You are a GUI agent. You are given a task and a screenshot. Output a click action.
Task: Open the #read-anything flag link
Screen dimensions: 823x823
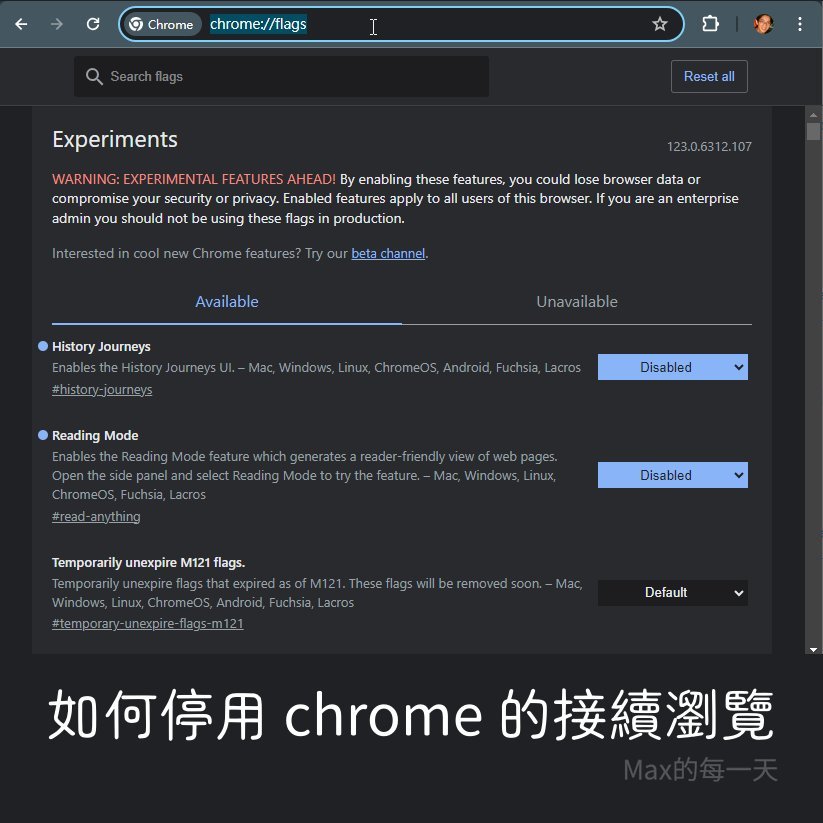96,517
